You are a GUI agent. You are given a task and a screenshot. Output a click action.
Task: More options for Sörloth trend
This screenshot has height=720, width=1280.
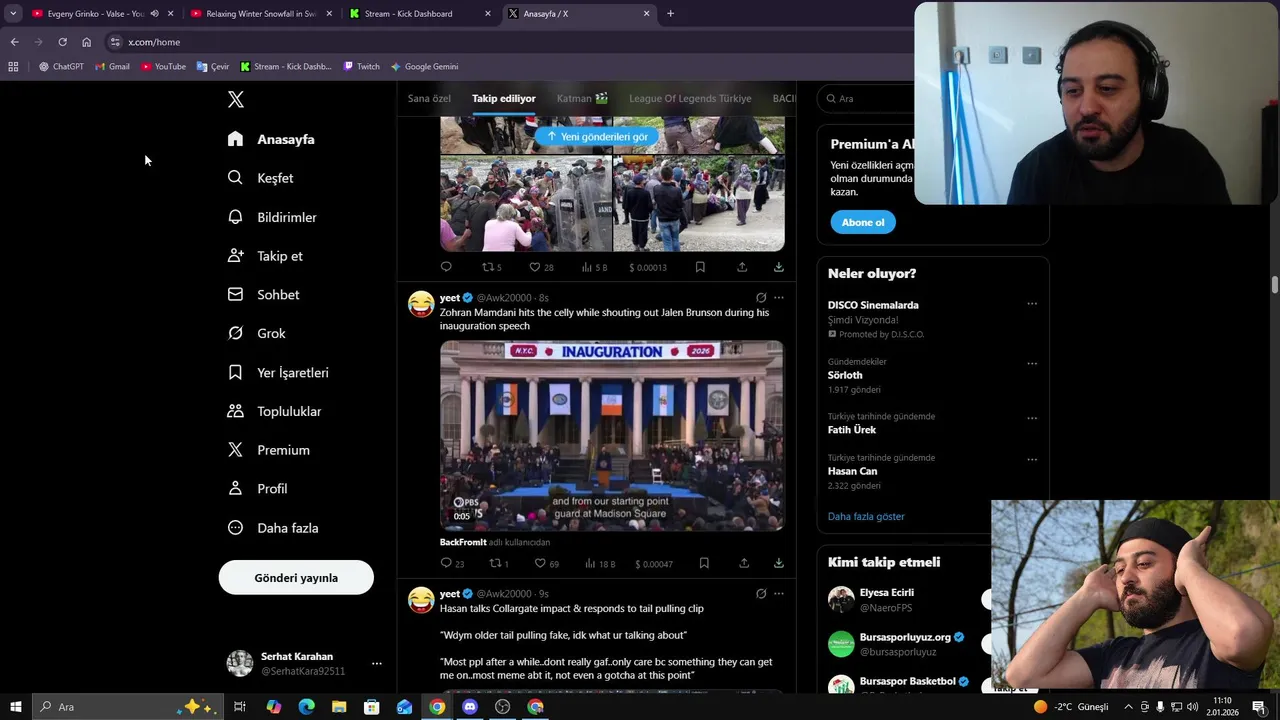click(x=1032, y=363)
